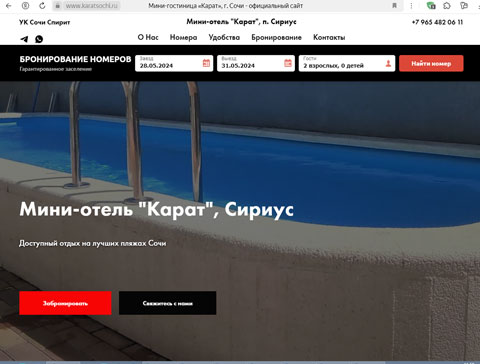Viewport: 480px width, 364px height.
Task: Open the Бронирование menu item
Action: point(277,37)
